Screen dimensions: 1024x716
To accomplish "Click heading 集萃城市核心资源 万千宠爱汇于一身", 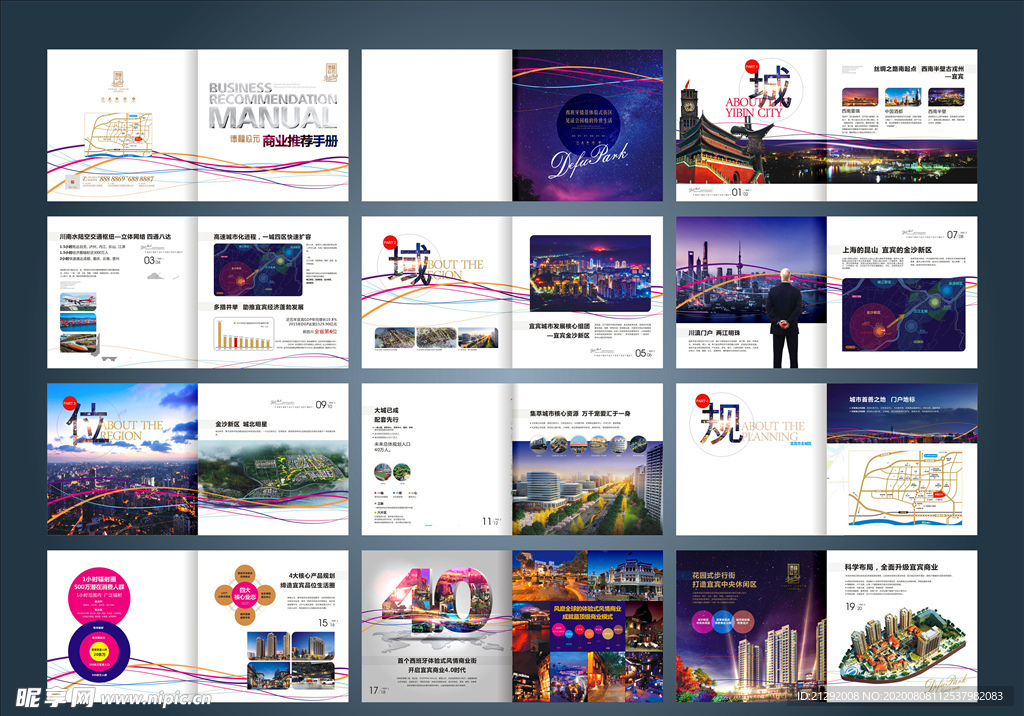I will [x=580, y=413].
